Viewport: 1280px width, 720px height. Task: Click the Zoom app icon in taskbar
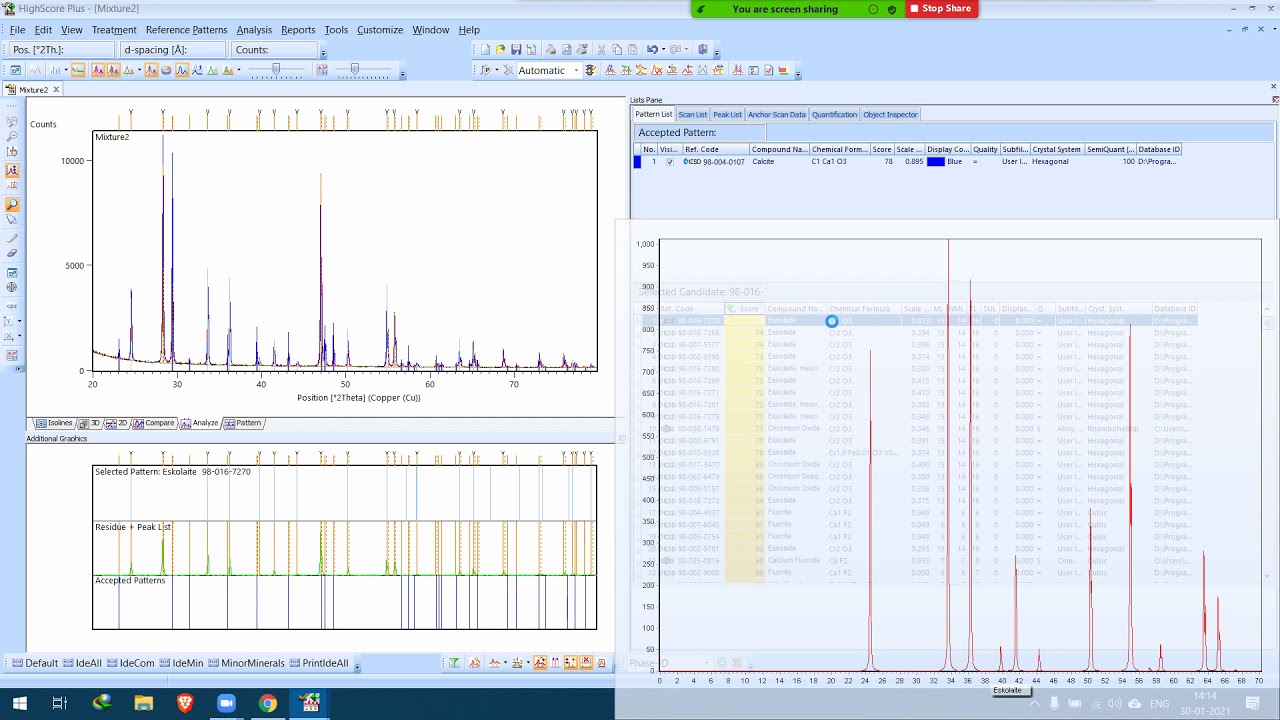[x=226, y=703]
